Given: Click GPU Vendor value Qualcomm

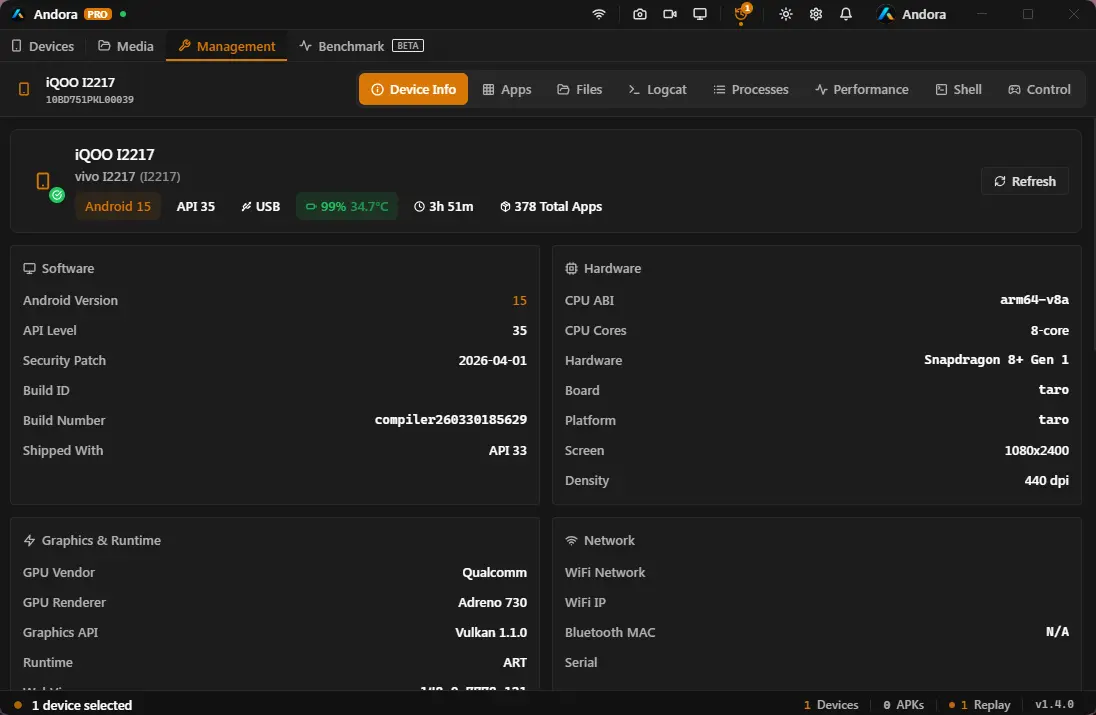Looking at the screenshot, I should tap(495, 572).
